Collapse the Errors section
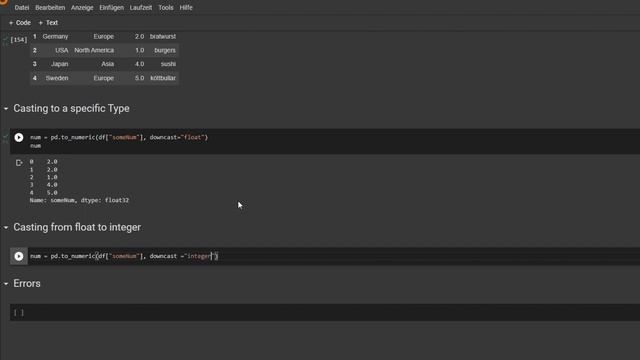640x360 pixels. [6, 284]
